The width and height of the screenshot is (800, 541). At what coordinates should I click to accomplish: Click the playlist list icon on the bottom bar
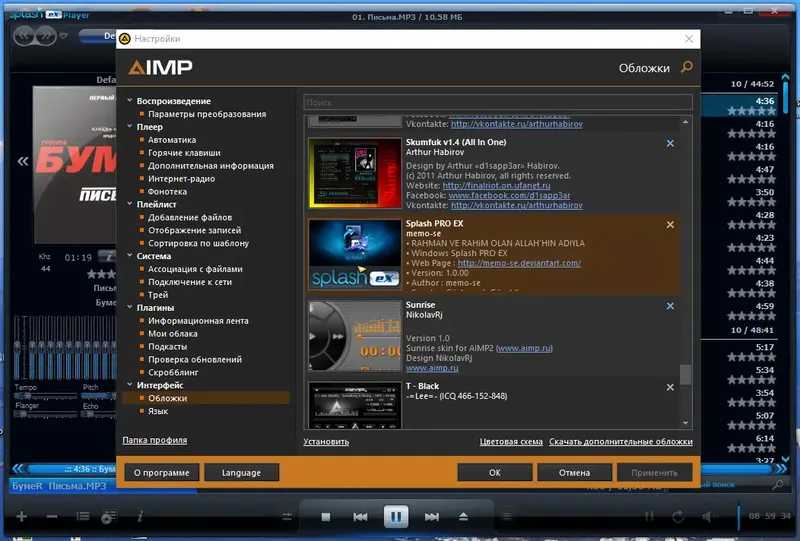(83, 517)
